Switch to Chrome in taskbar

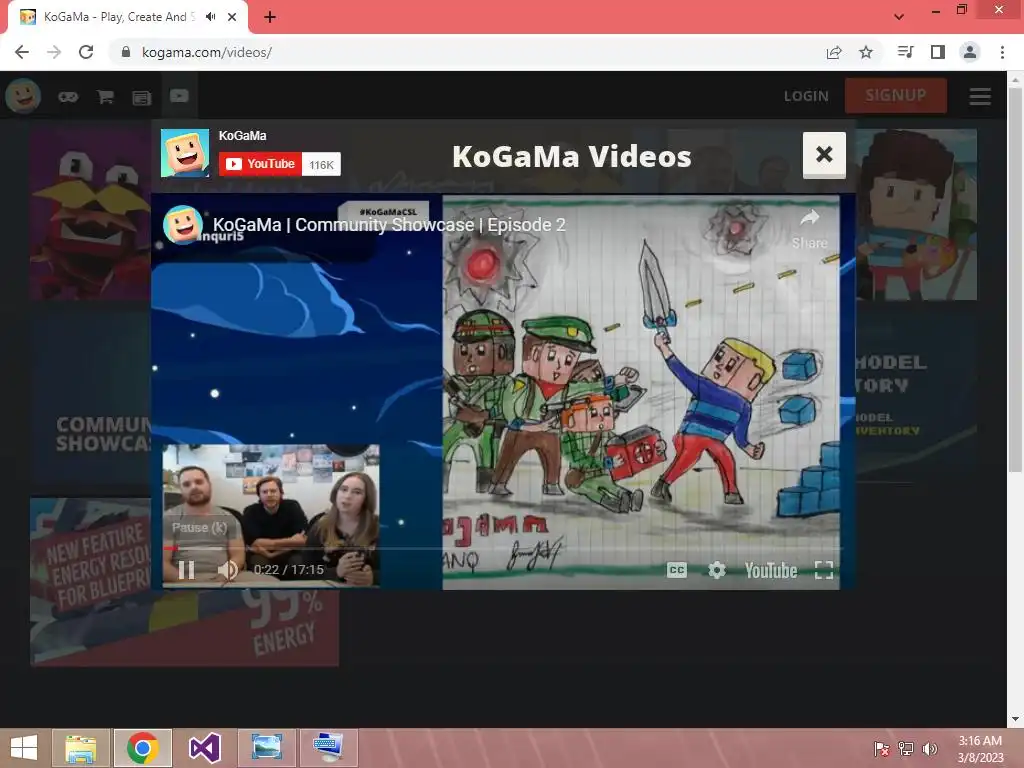coord(142,748)
